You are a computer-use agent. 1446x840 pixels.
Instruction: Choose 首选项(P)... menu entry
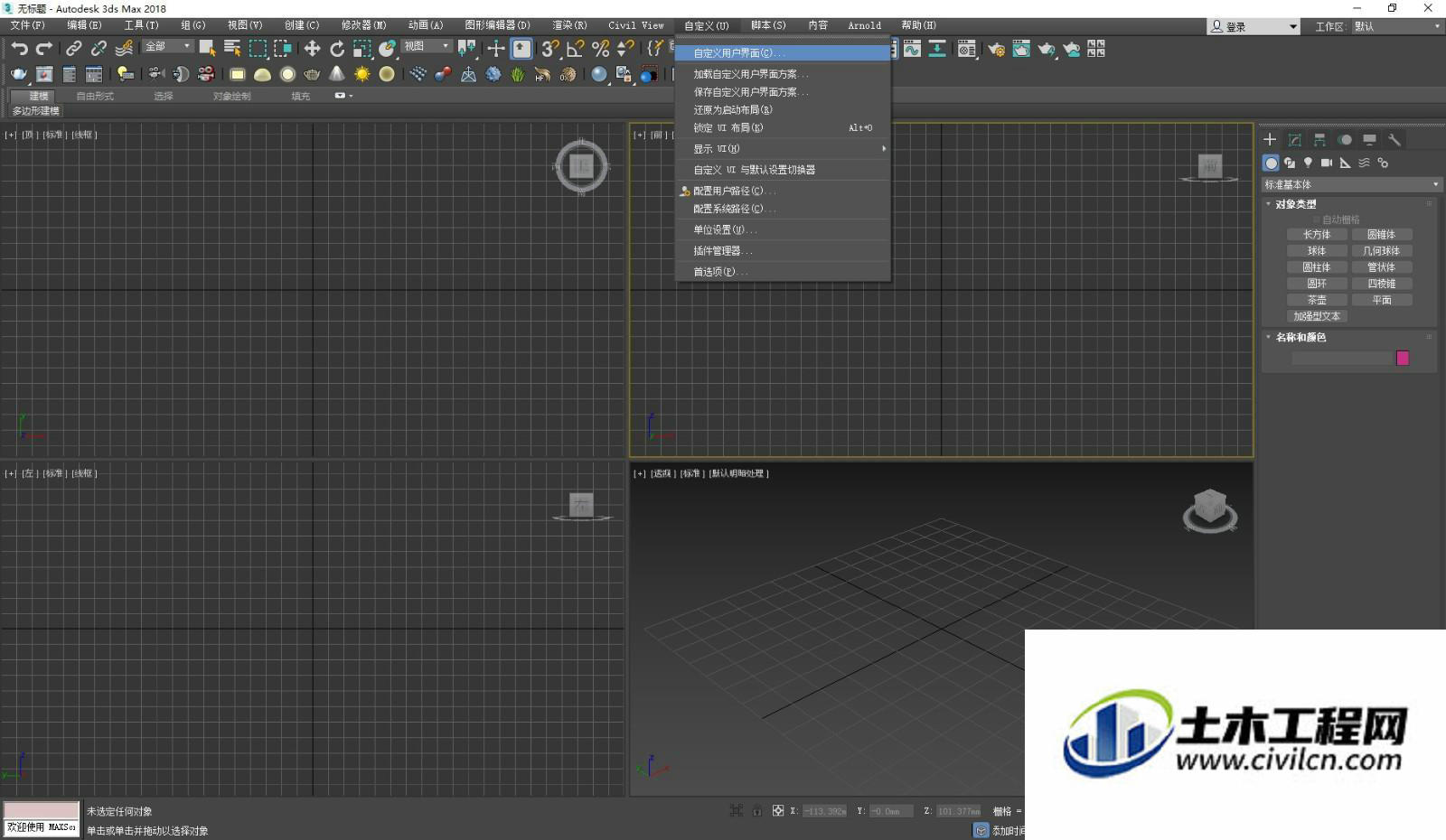(x=783, y=271)
